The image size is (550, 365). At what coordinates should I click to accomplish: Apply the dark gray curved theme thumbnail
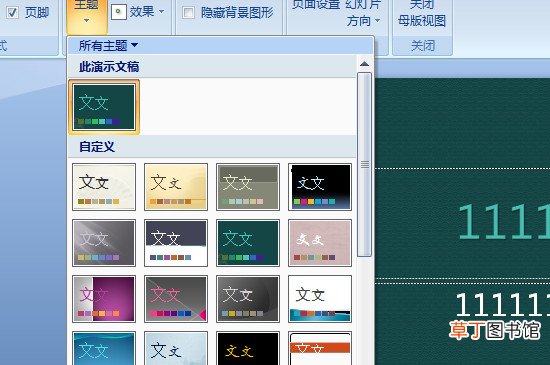[x=248, y=299]
